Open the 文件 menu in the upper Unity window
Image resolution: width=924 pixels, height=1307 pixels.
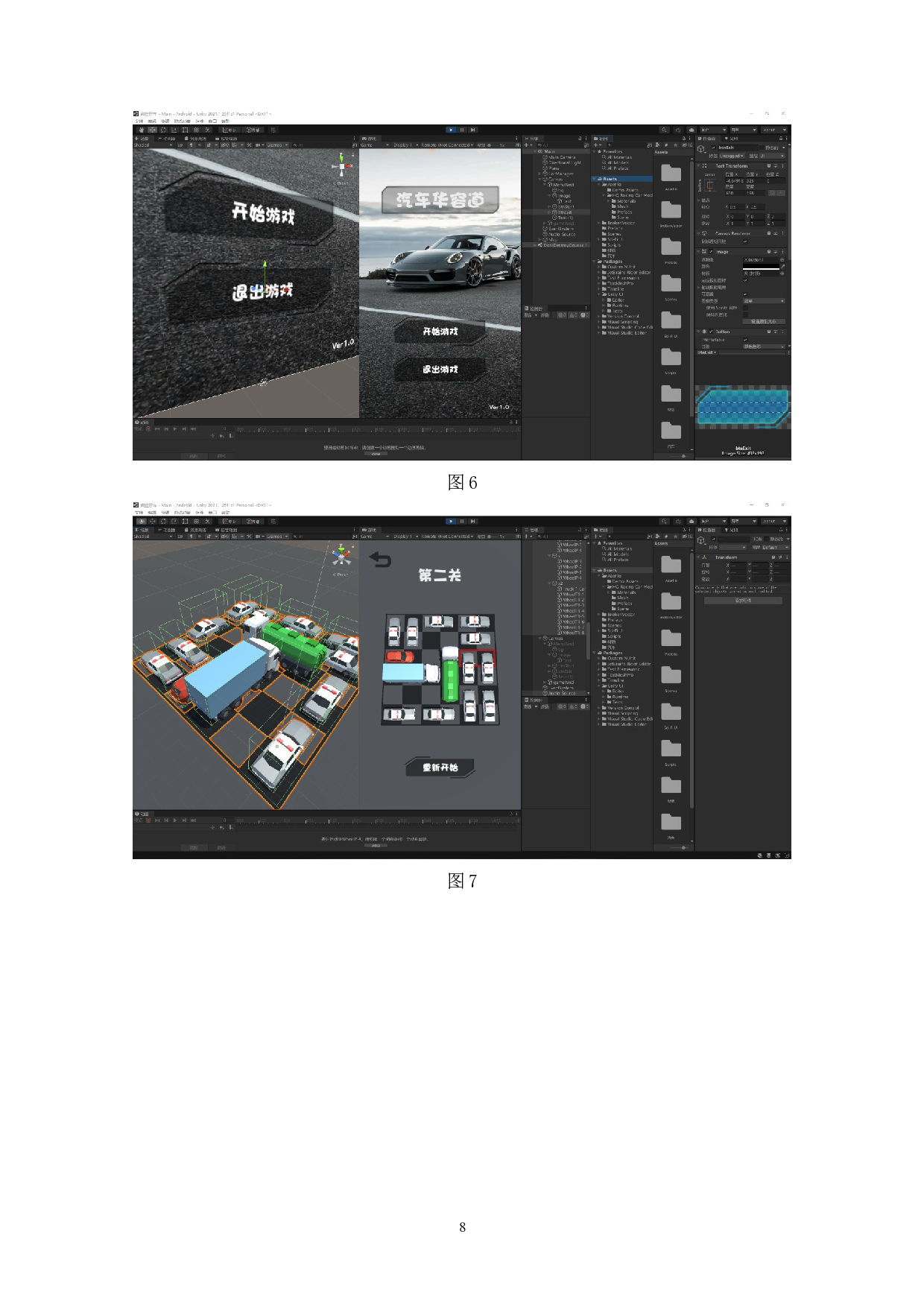pos(139,121)
